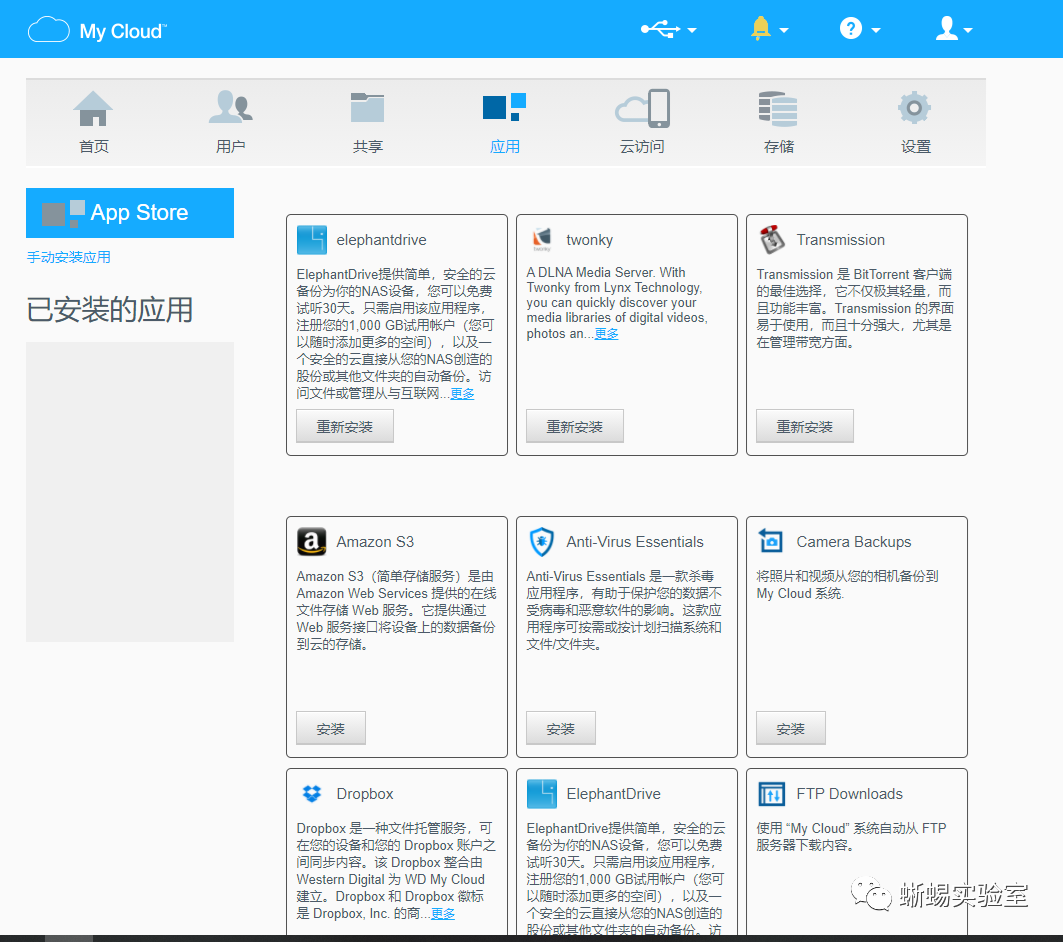The image size is (1063, 942).
Task: Open the USB devices dropdown
Action: pos(669,30)
